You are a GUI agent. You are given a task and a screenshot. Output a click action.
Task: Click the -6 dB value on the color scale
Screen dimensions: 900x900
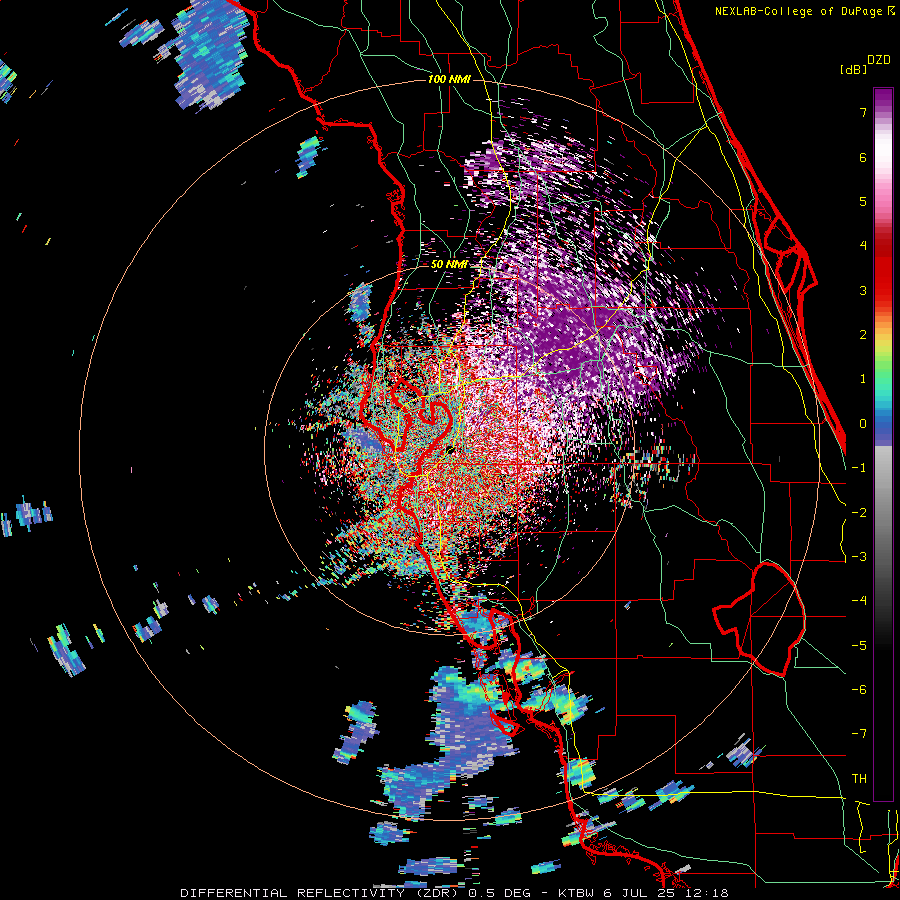pos(859,690)
